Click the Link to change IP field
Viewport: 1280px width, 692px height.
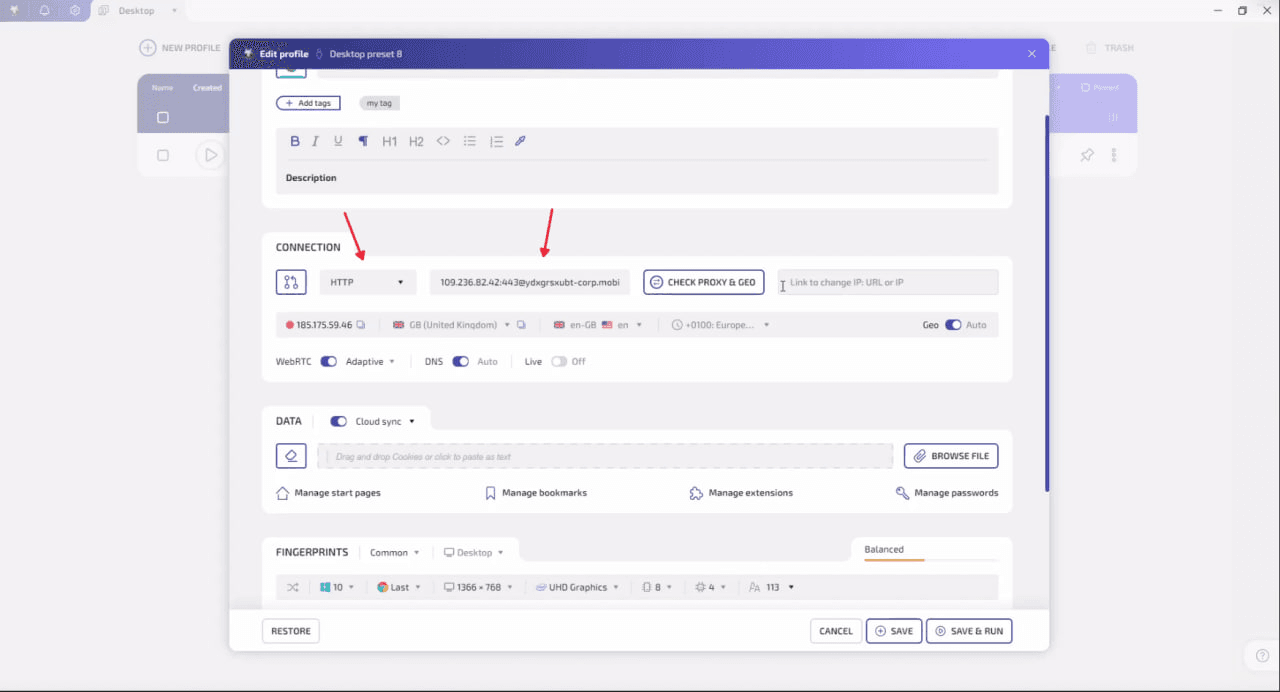click(888, 282)
